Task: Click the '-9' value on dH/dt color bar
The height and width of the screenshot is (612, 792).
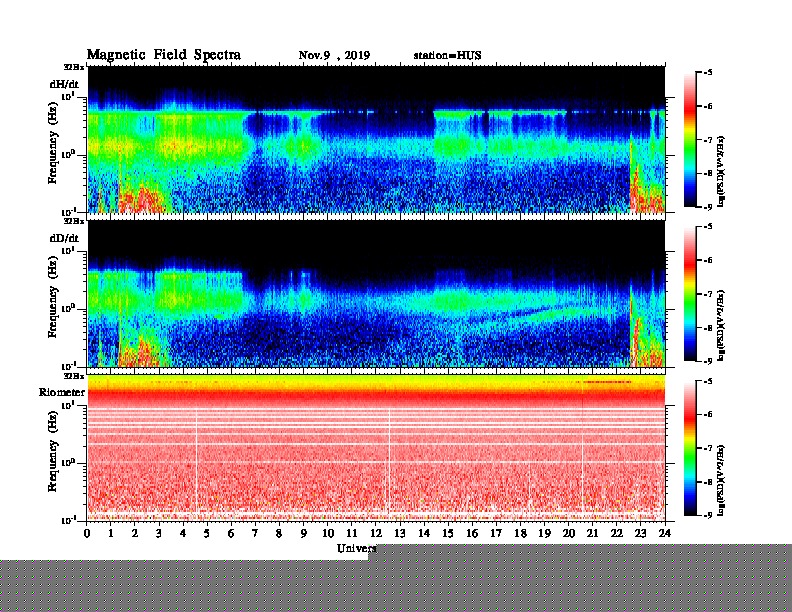Action: [707, 207]
